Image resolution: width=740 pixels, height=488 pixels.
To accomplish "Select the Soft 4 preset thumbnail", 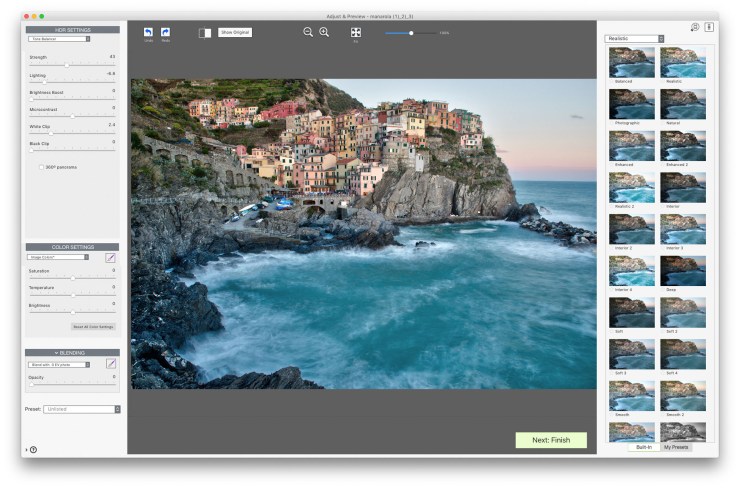I will (x=683, y=354).
